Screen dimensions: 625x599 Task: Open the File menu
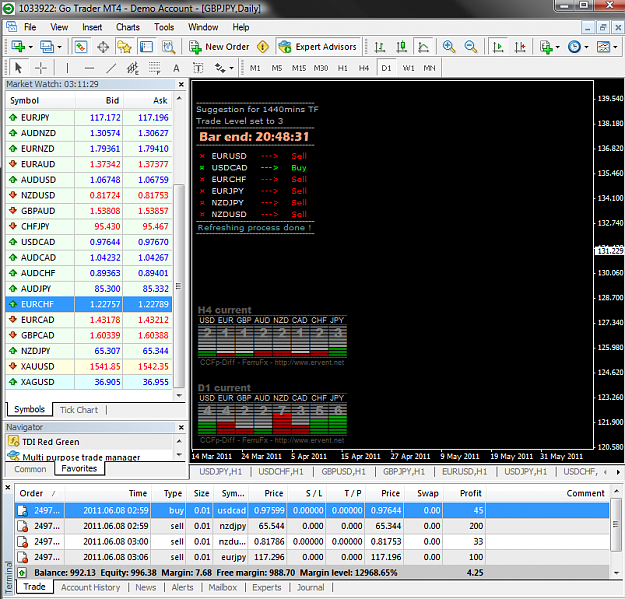click(30, 27)
